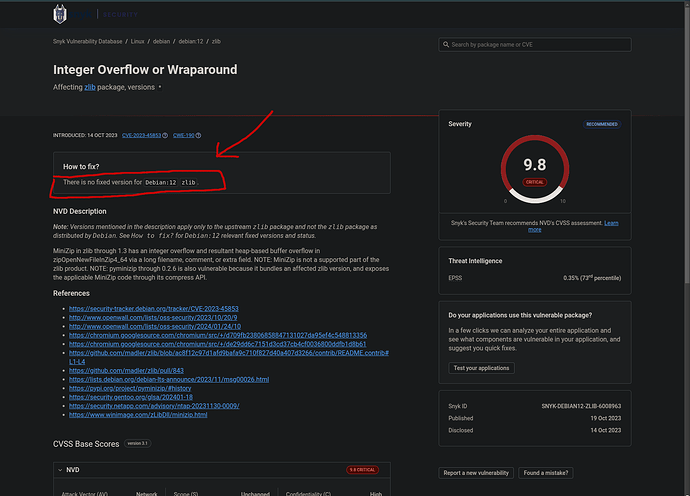
Task: Click the 'Threat Intelligence' heading
Action: click(x=475, y=261)
